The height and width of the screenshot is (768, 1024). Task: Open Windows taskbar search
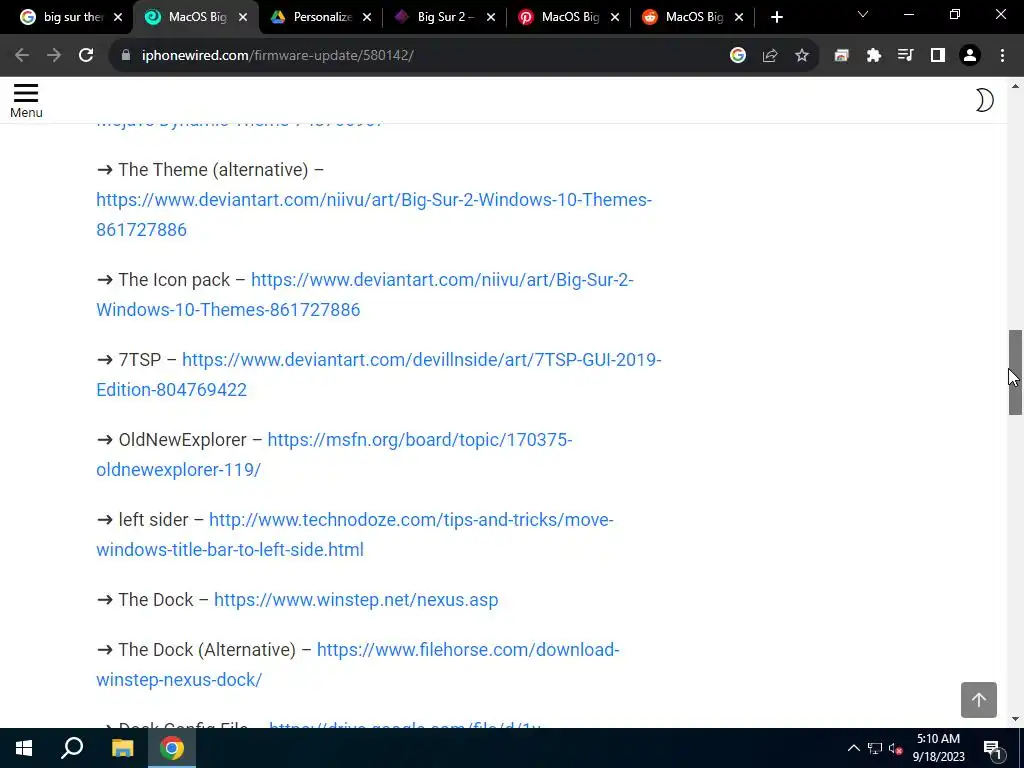[72, 748]
